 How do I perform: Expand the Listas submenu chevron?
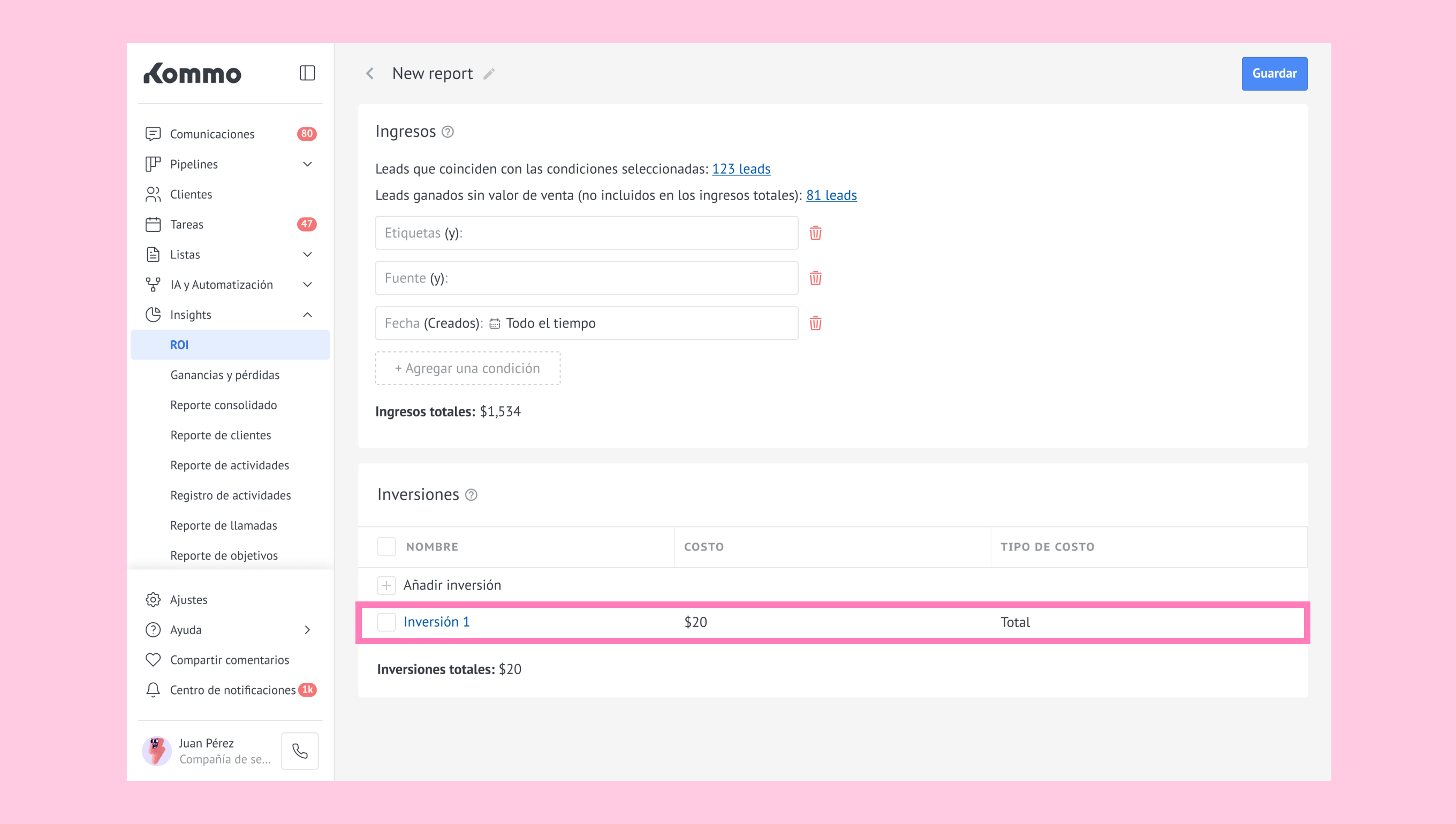(x=307, y=255)
